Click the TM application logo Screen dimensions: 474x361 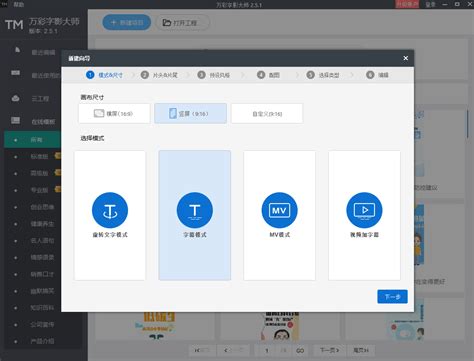click(x=14, y=25)
